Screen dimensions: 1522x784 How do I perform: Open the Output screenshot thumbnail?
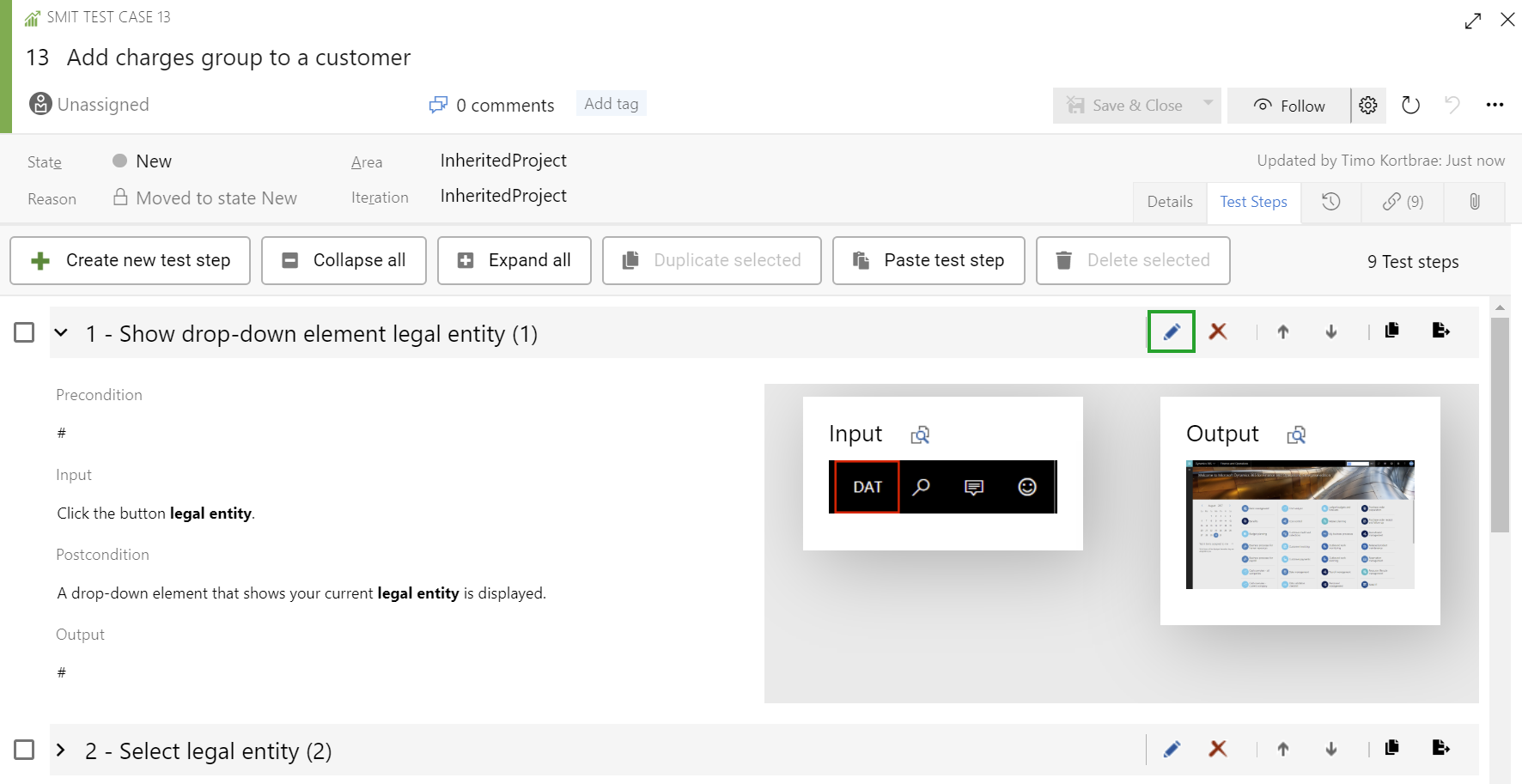pyautogui.click(x=1300, y=525)
